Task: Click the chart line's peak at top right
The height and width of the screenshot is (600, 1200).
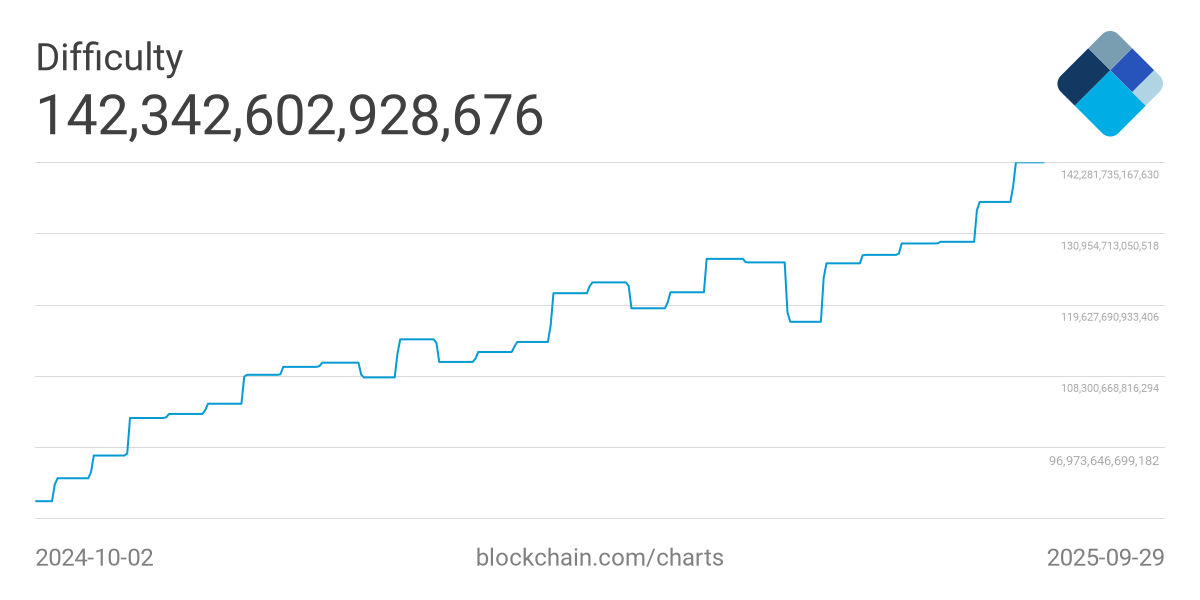Action: 1030,162
